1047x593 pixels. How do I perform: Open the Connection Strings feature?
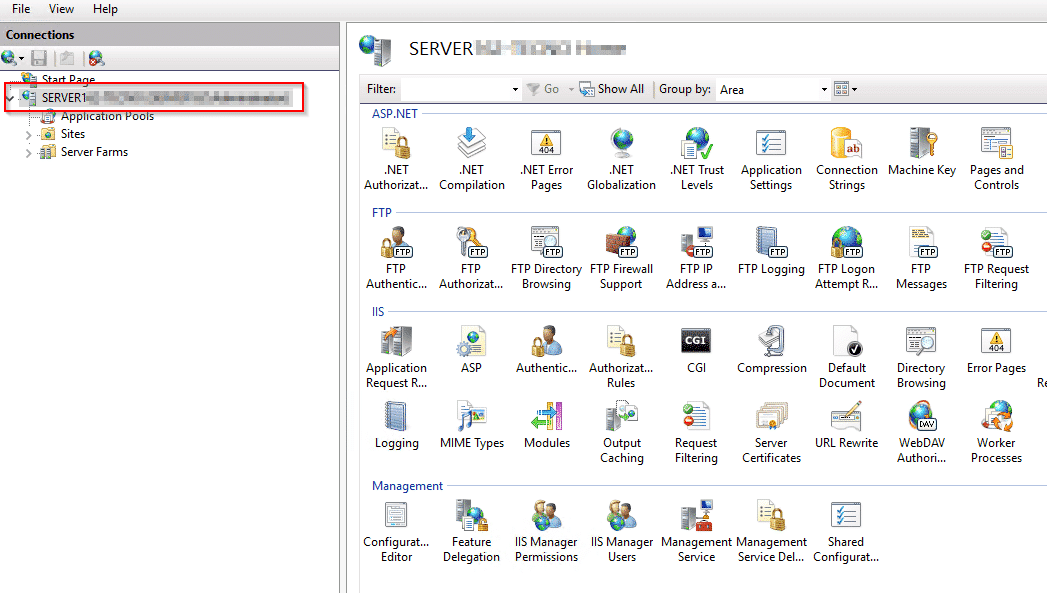click(847, 160)
